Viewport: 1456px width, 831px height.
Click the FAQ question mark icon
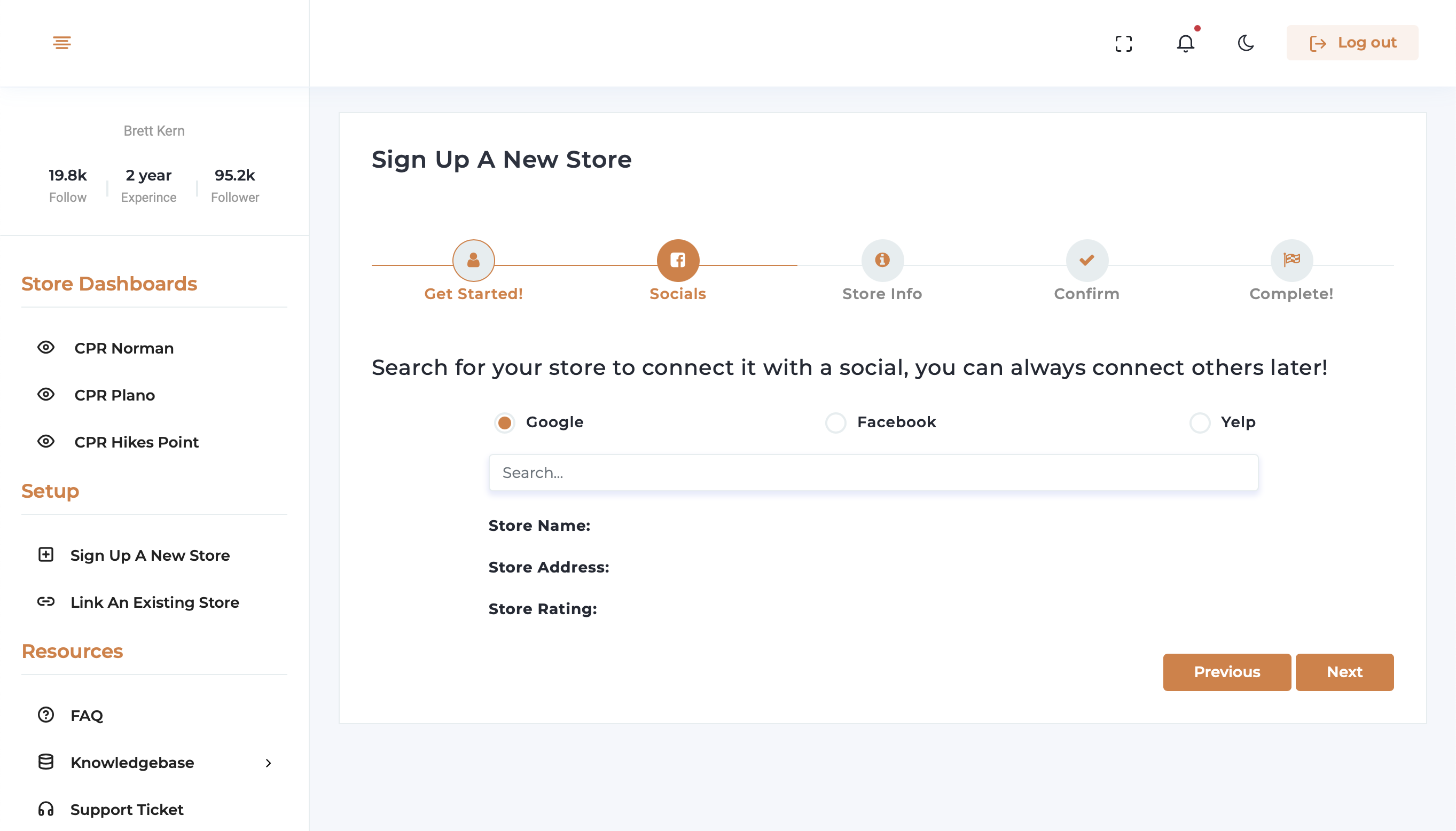pos(45,715)
